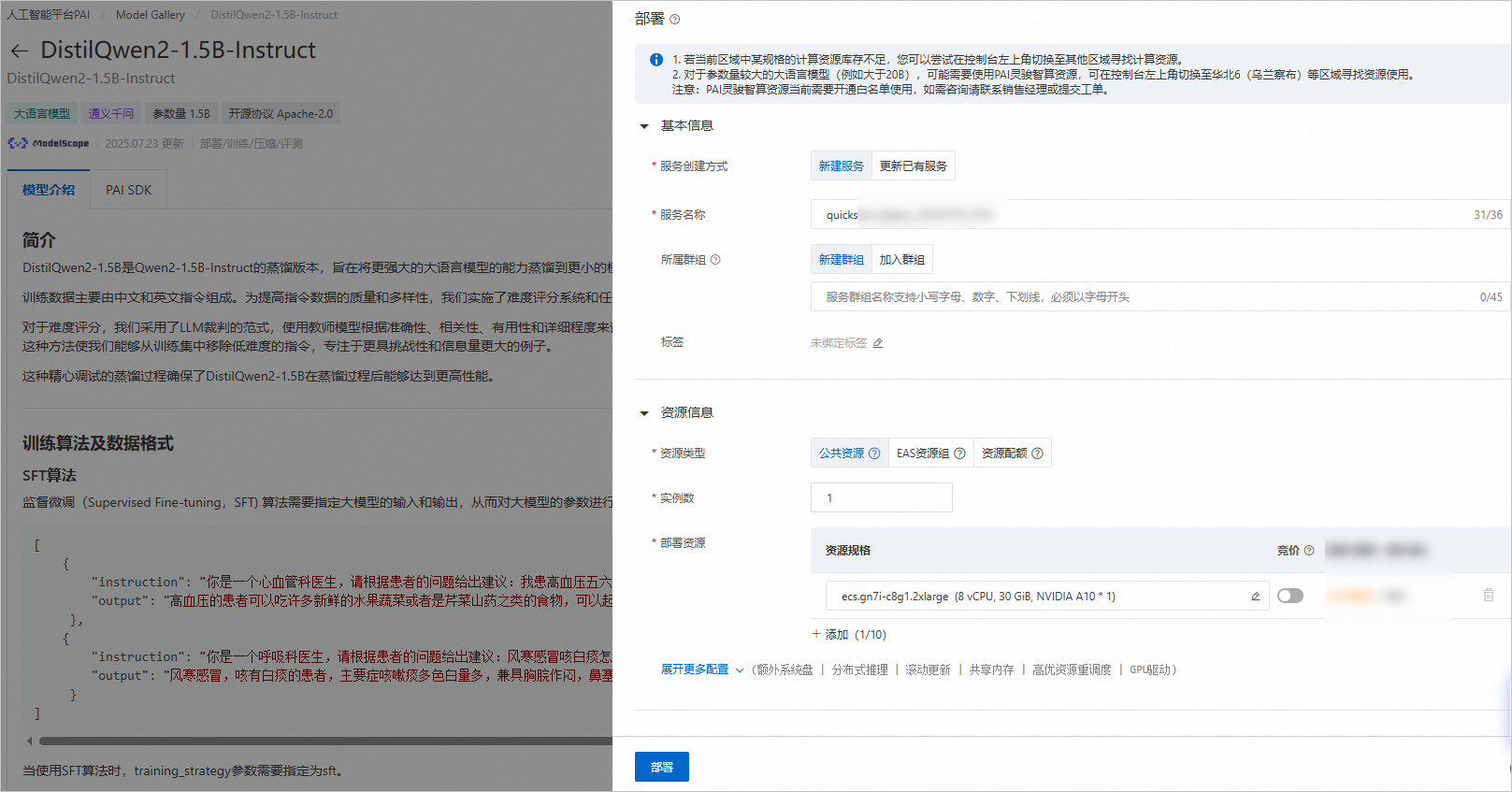
Task: Click the horizontal scrollbar under the code sample
Action: pos(325,741)
